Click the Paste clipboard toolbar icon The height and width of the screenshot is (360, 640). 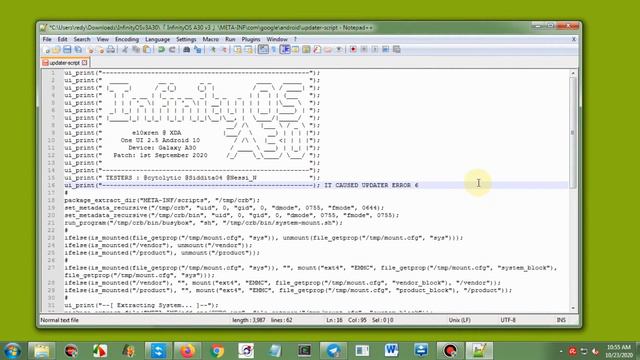(x=147, y=50)
